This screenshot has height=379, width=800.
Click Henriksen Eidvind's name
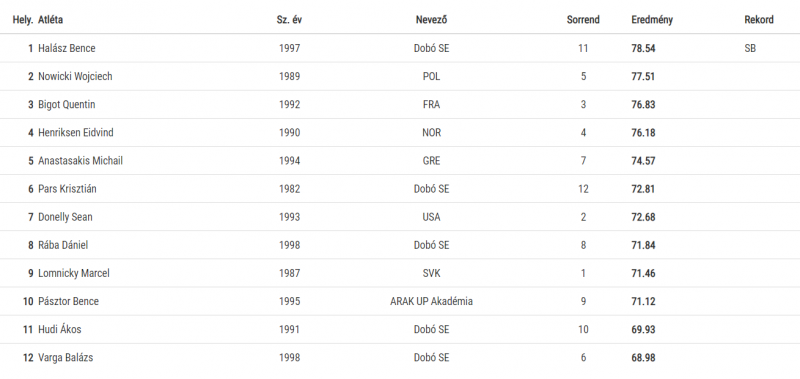[x=76, y=133]
